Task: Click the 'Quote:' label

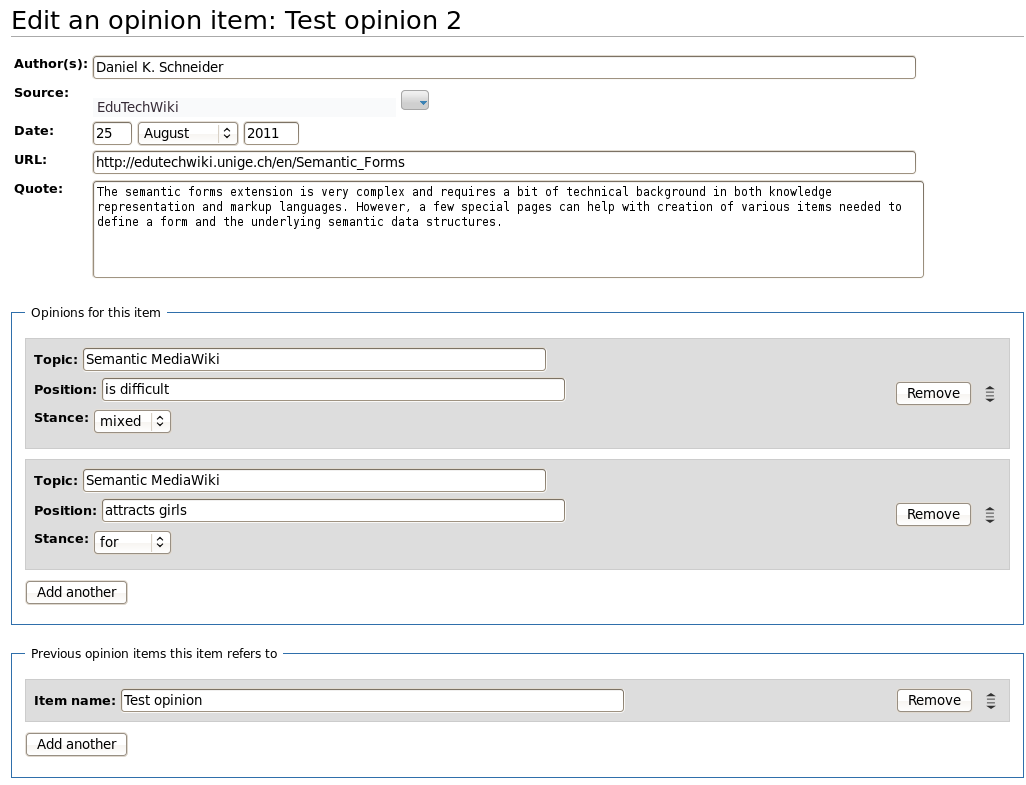Action: 39,188
